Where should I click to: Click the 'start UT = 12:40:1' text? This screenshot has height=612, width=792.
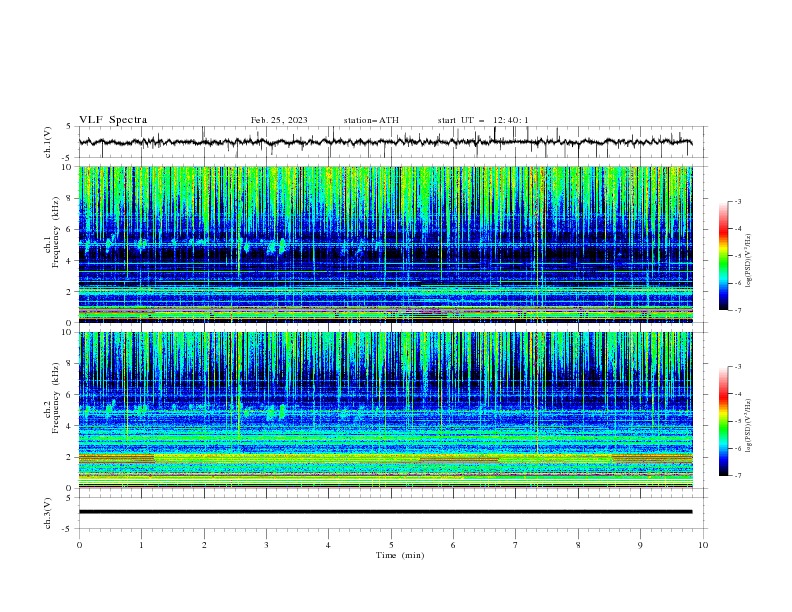483,120
